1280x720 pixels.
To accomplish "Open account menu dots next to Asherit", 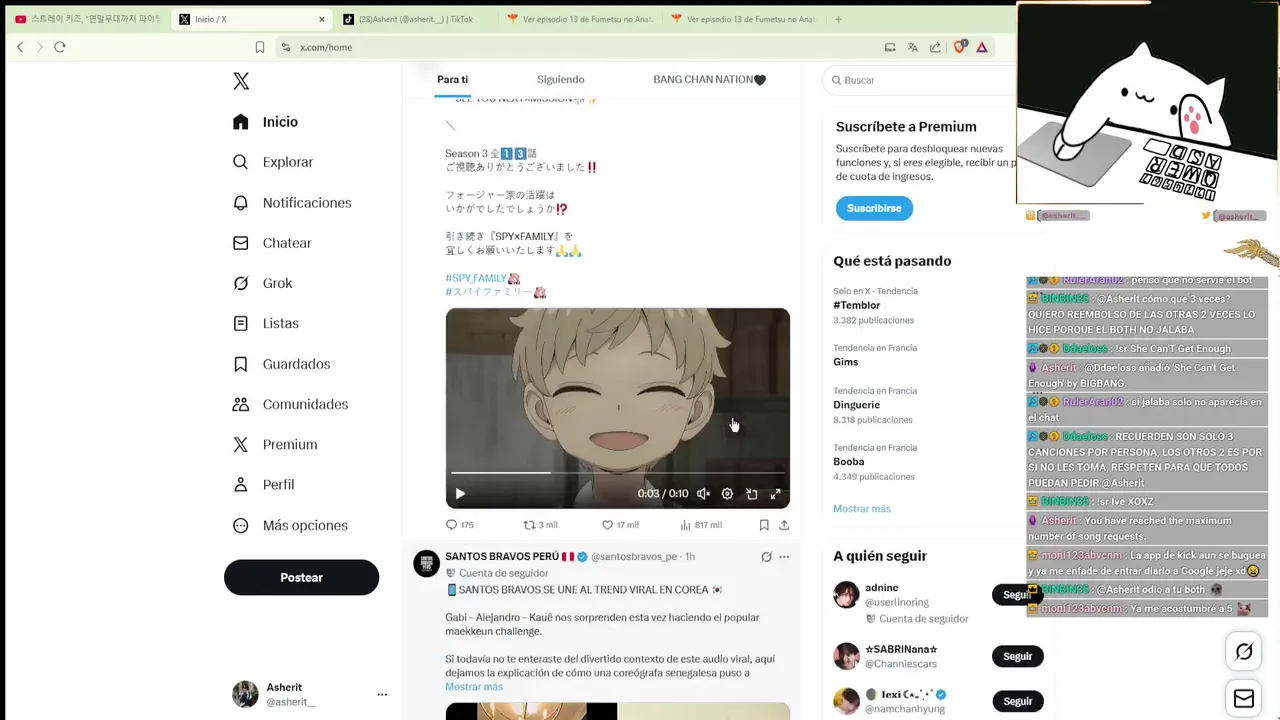I will 382,694.
